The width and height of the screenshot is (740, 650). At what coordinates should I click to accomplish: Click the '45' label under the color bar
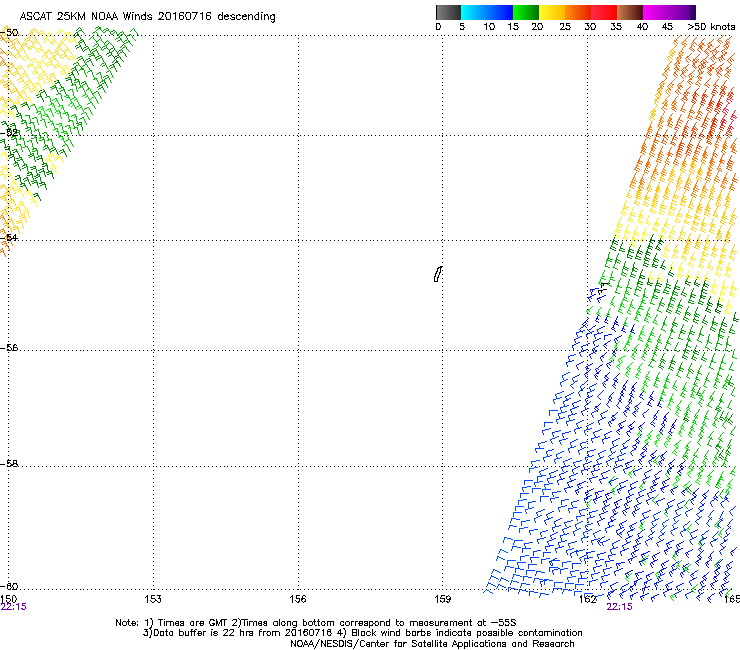coord(667,27)
